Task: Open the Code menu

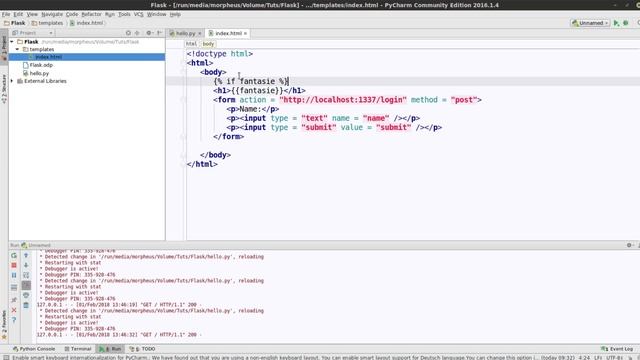Action: pyautogui.click(x=72, y=14)
